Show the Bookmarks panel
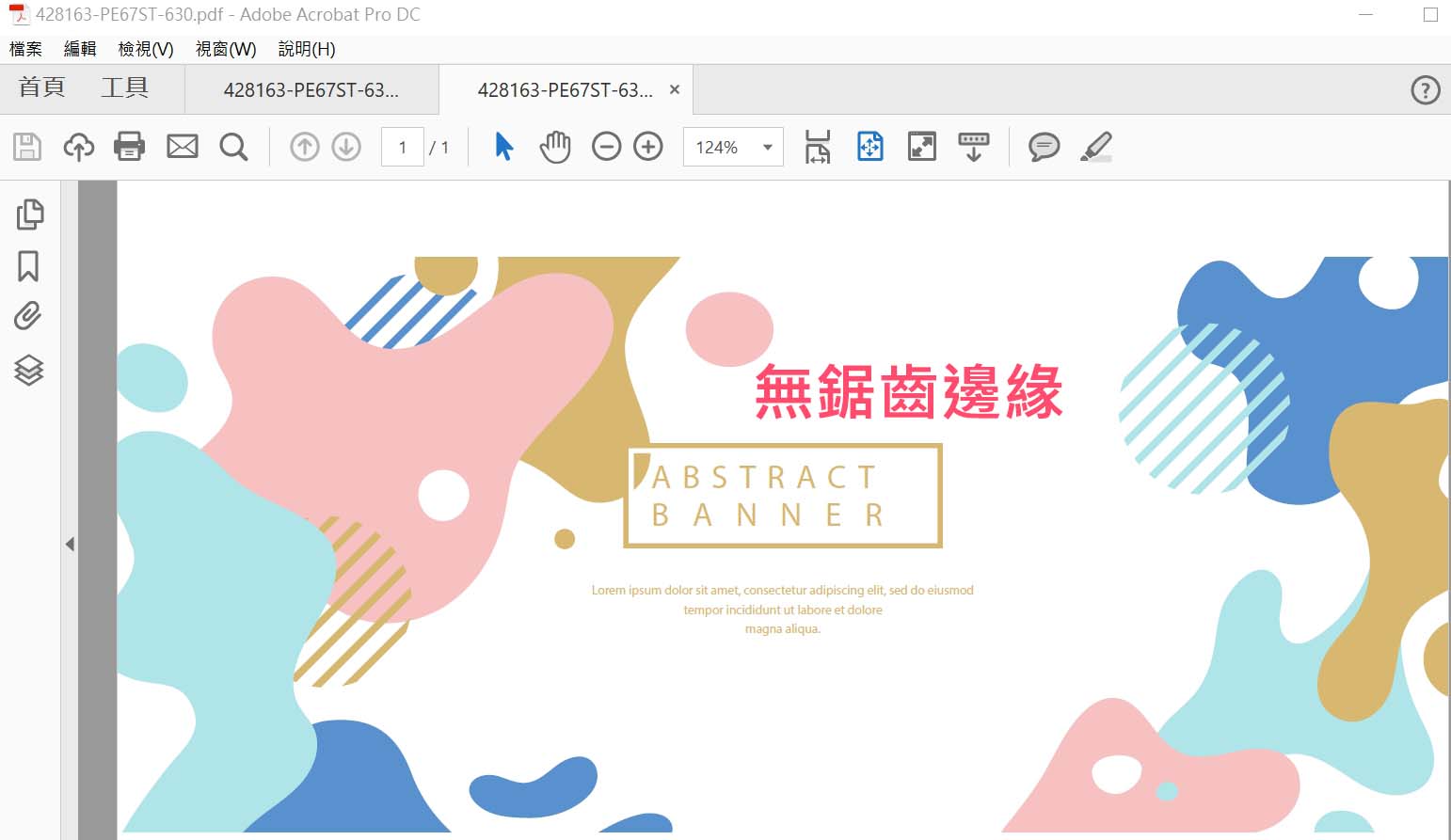The width and height of the screenshot is (1451, 840). 29,266
